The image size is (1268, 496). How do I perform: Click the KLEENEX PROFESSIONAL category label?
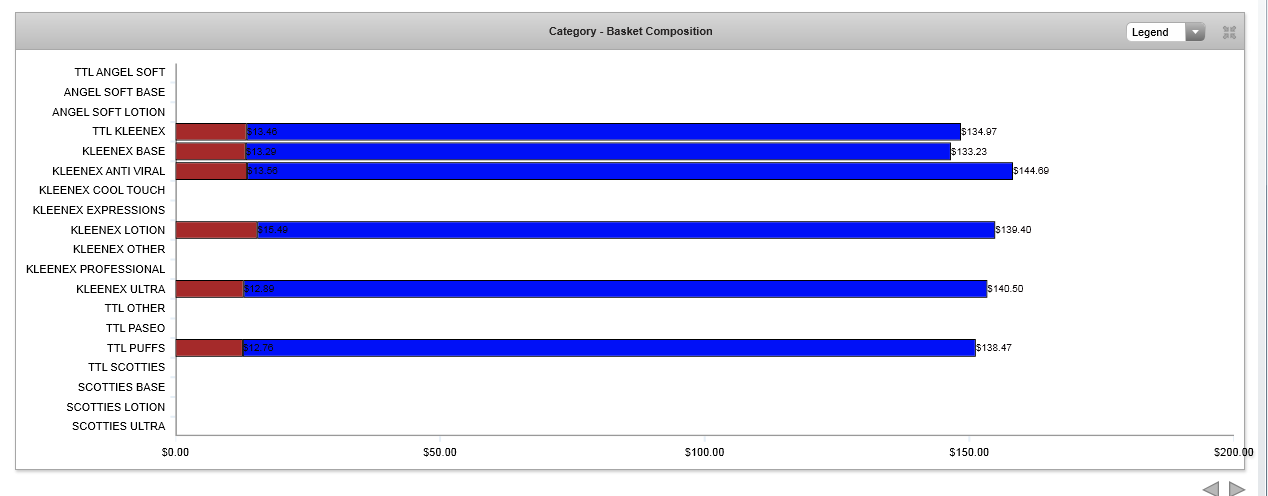point(95,269)
